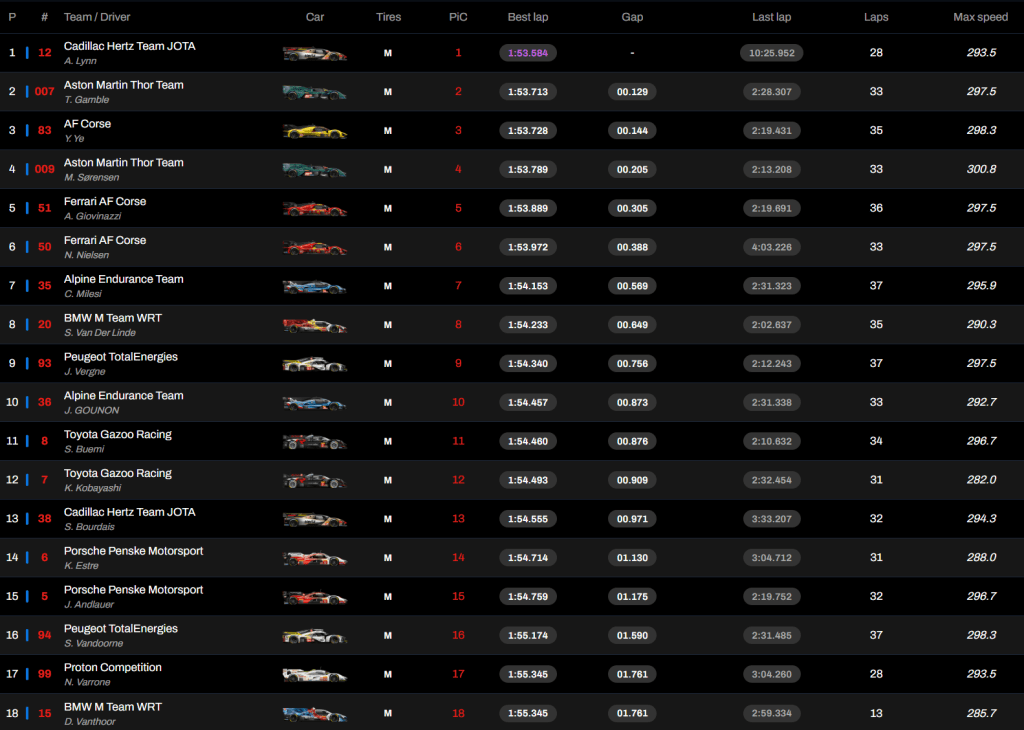The width and height of the screenshot is (1024, 730).
Task: Click the Proton Competition team name
Action: point(112,667)
